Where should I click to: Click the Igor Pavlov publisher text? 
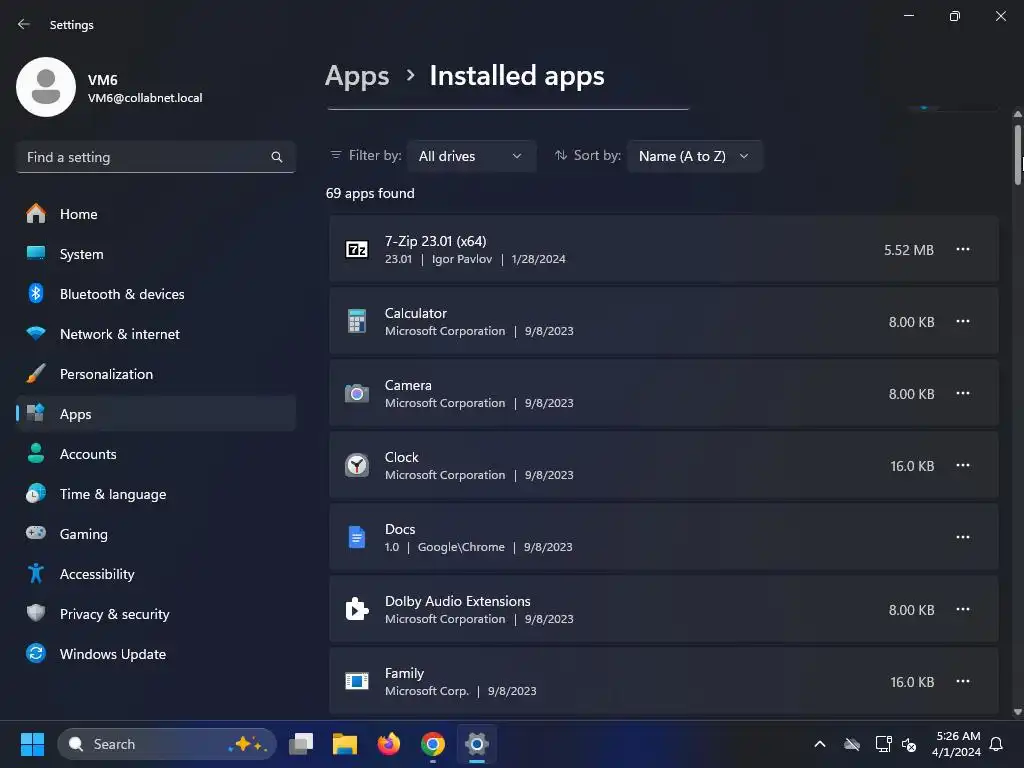click(462, 259)
